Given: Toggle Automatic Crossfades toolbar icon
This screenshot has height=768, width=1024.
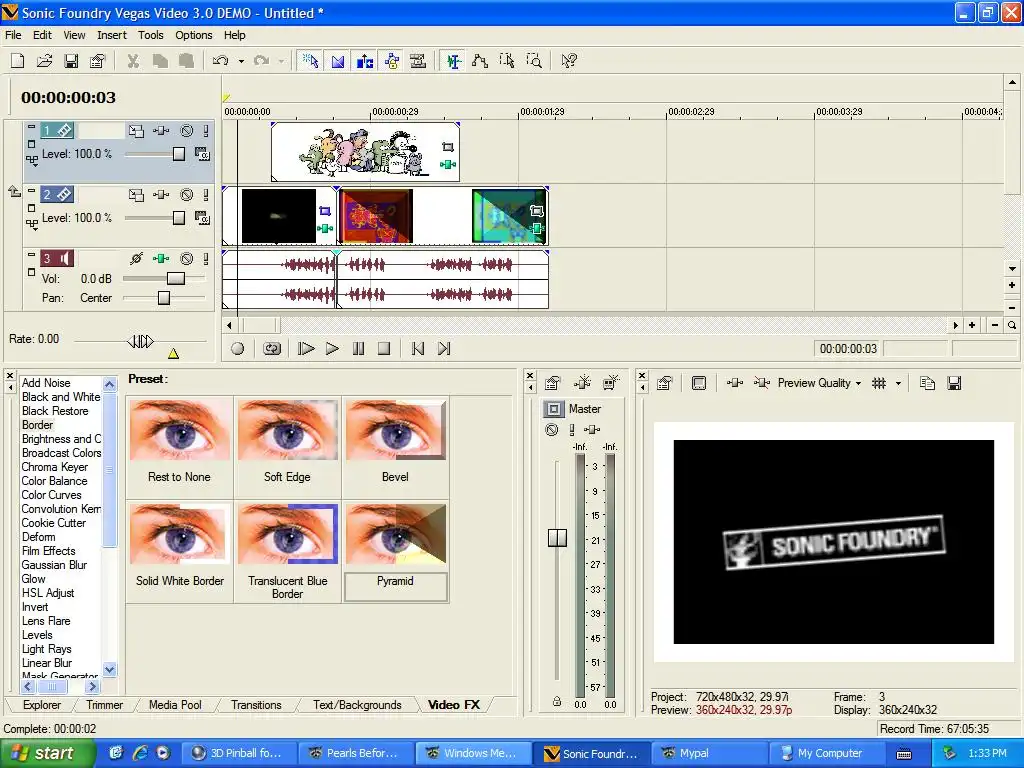Looking at the screenshot, I should 338,61.
